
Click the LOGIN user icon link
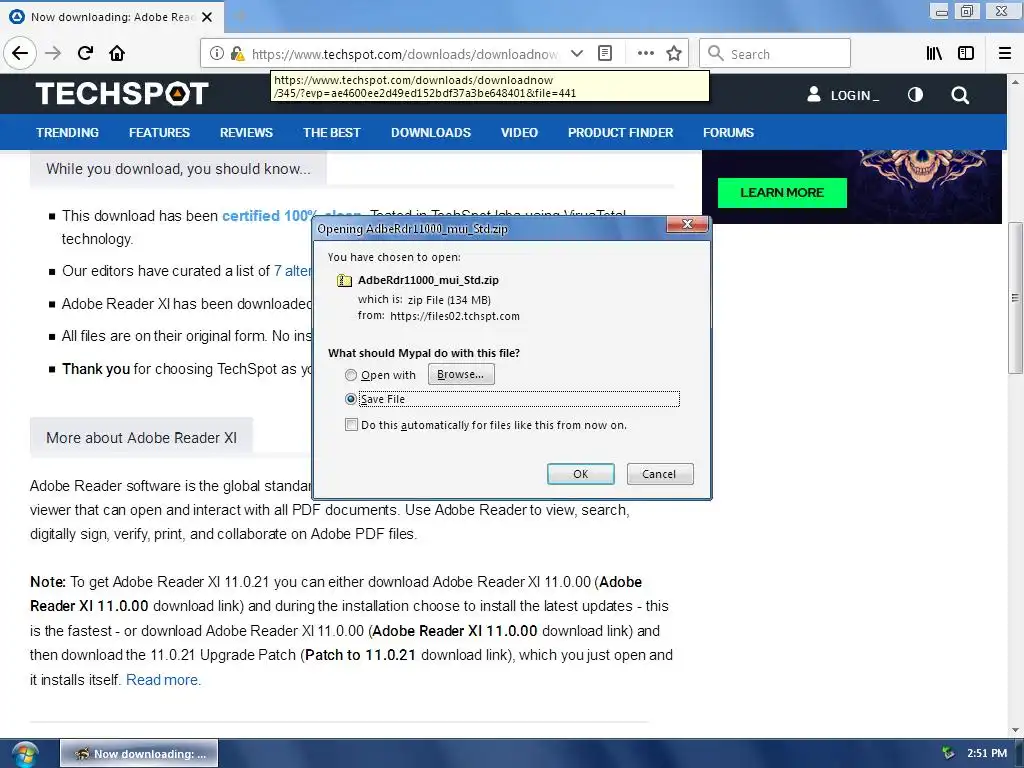843,95
